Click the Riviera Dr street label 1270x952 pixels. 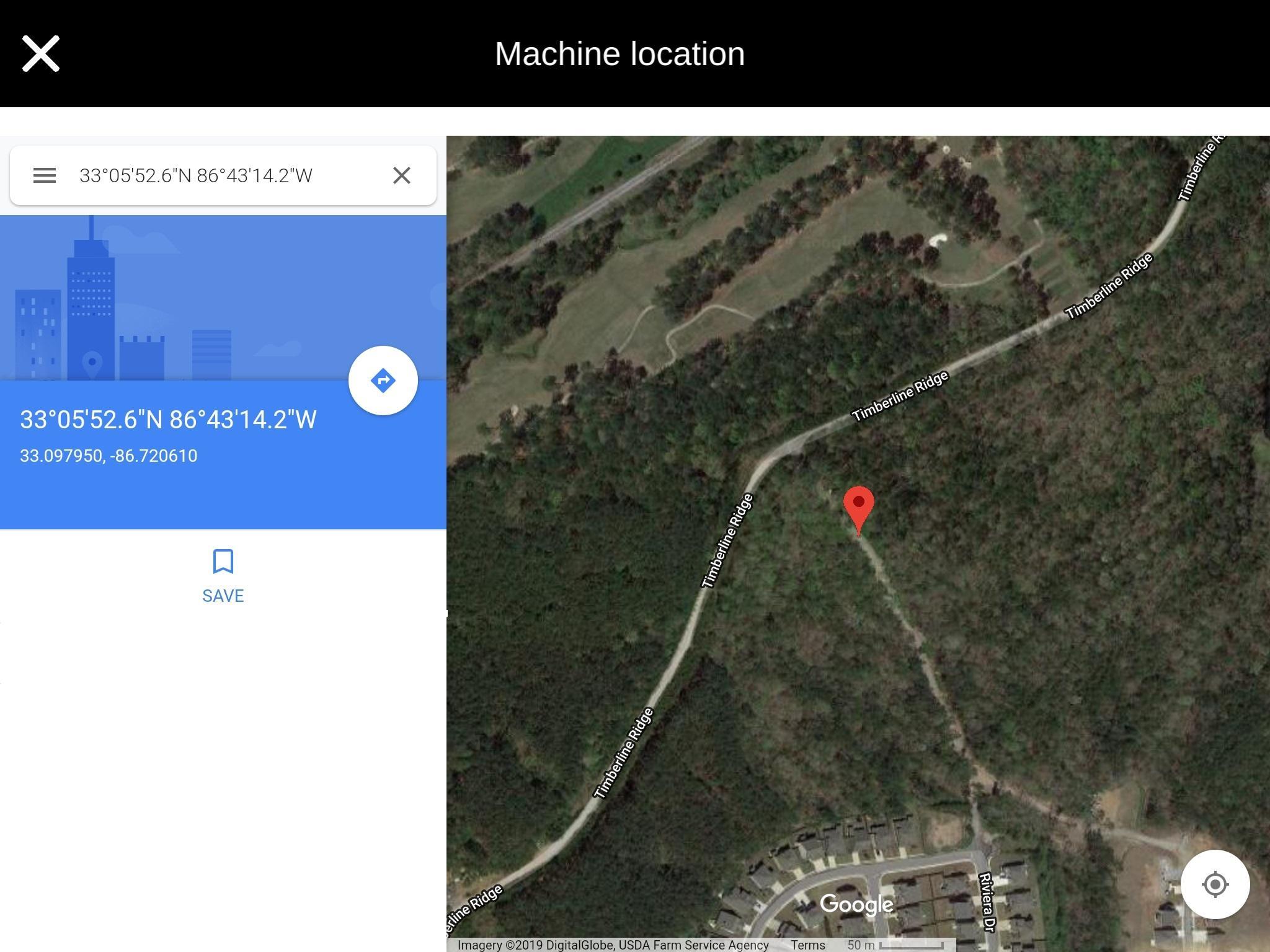[987, 902]
